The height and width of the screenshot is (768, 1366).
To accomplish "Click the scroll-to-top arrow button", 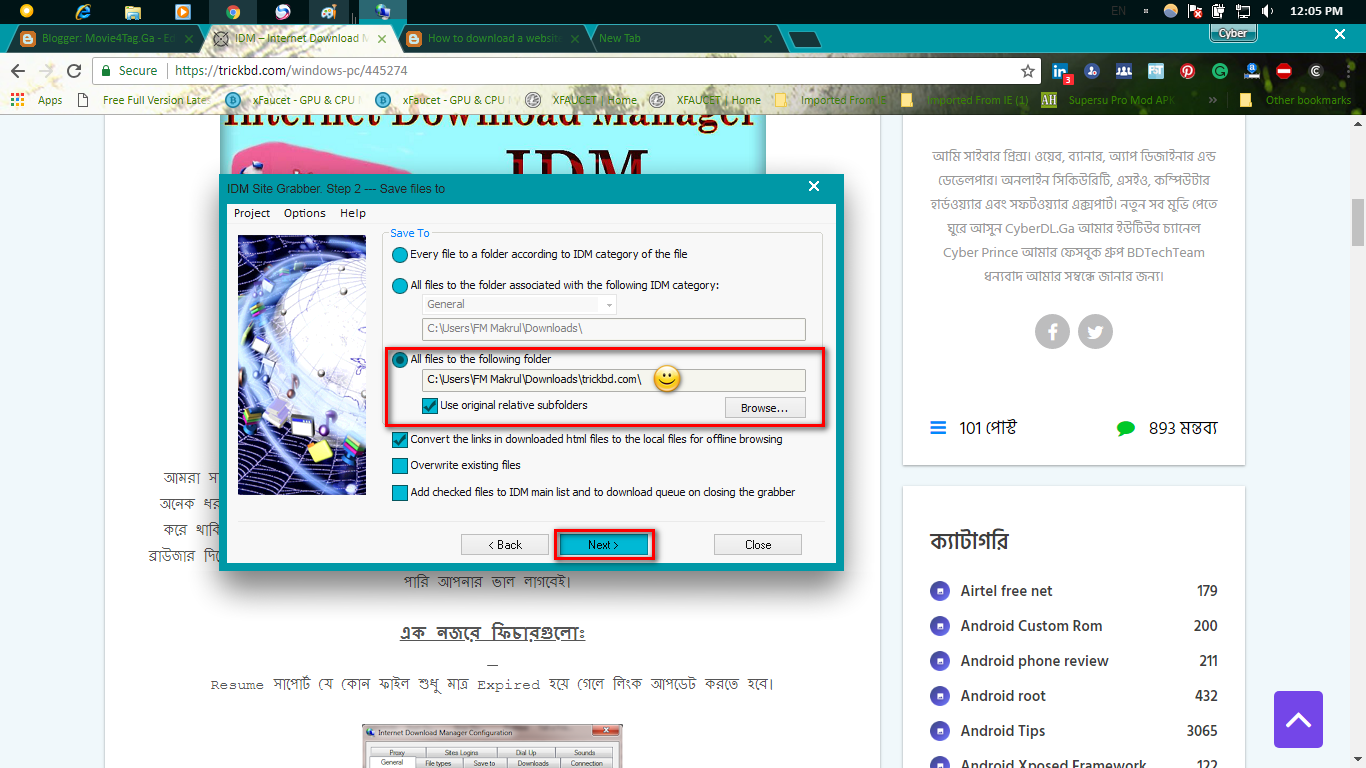I will 1298,719.
